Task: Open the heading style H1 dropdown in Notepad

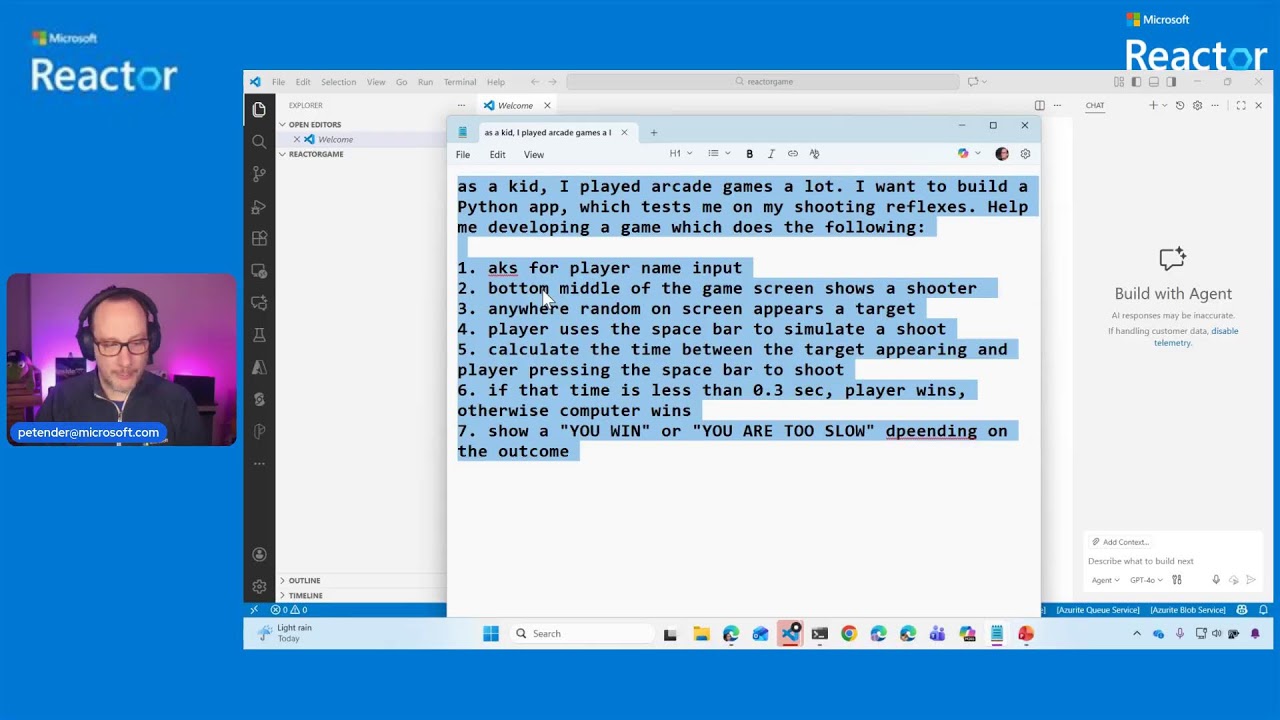Action: coord(681,154)
